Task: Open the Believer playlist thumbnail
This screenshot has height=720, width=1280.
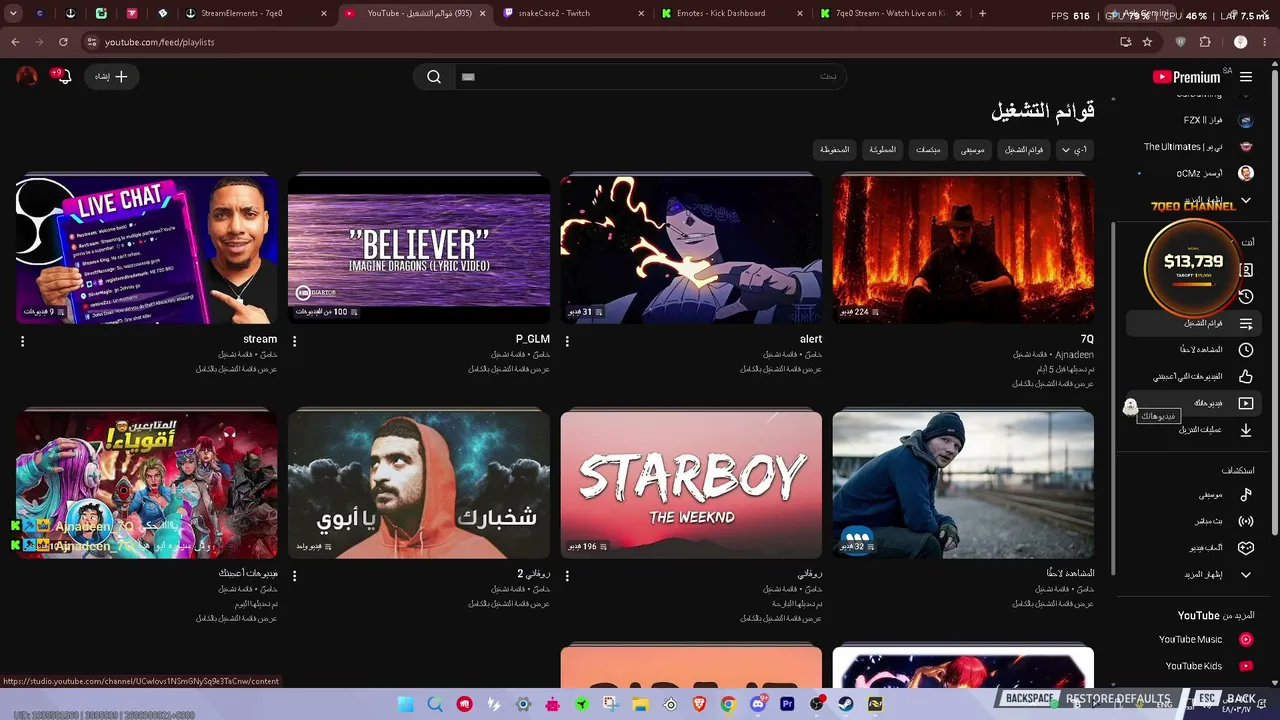Action: pos(419,249)
